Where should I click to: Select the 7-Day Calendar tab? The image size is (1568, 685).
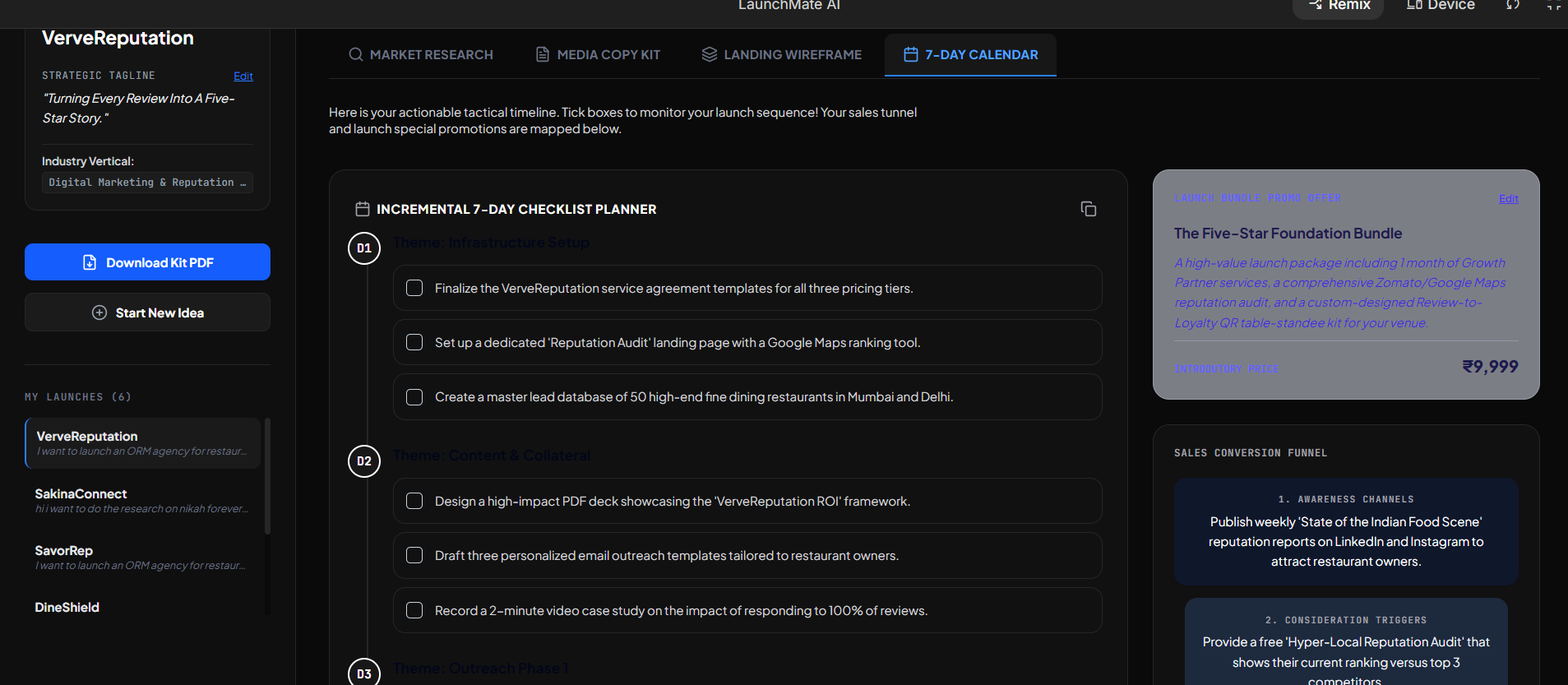pyautogui.click(x=970, y=54)
